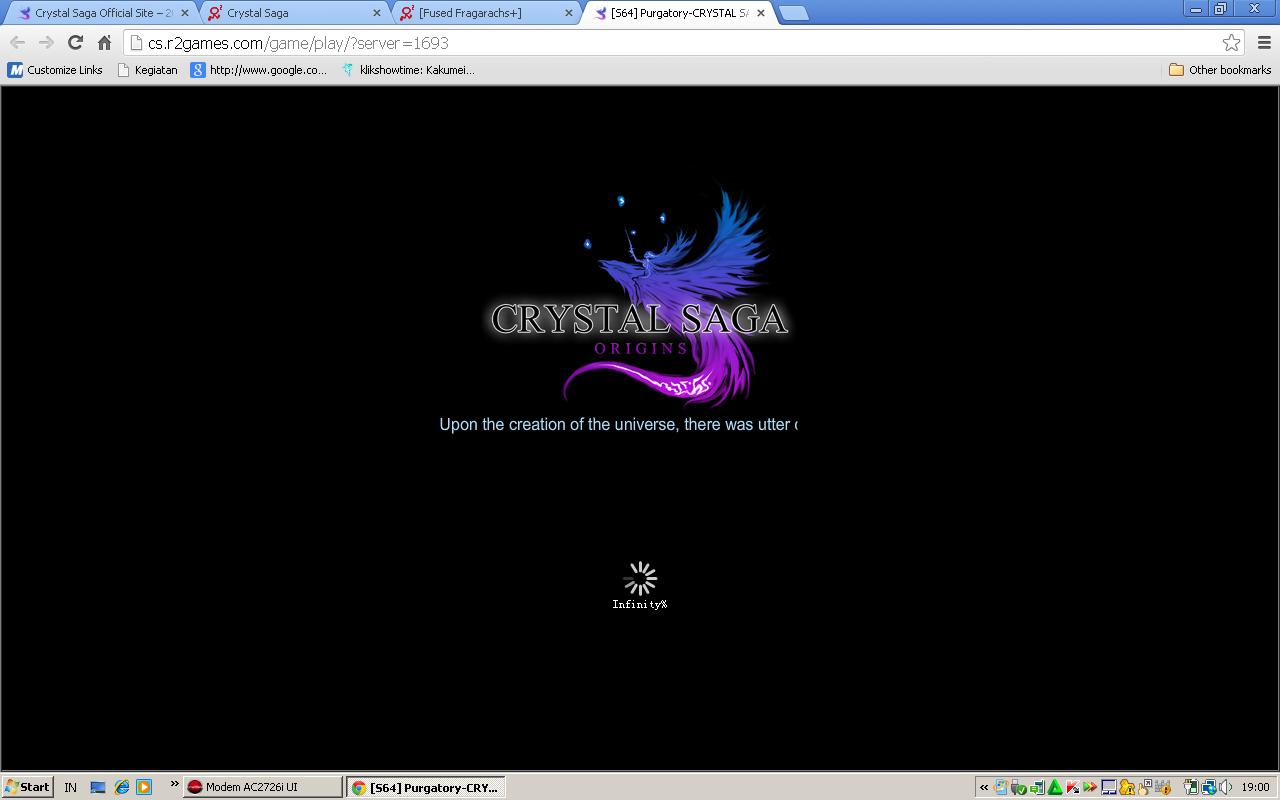Open a new browser tab
1280x800 pixels.
click(793, 13)
